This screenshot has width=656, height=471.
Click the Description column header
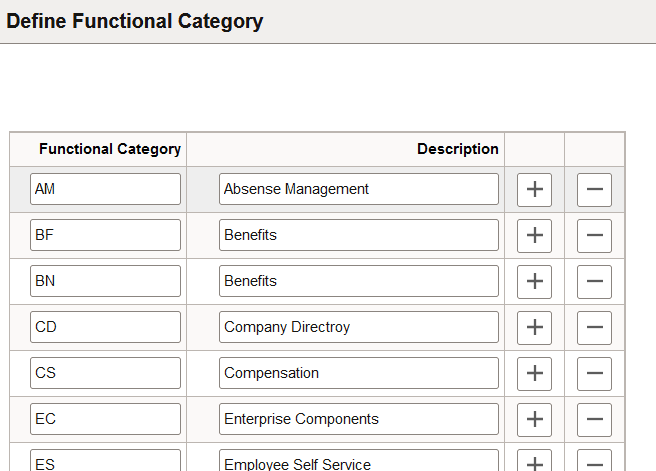point(457,149)
